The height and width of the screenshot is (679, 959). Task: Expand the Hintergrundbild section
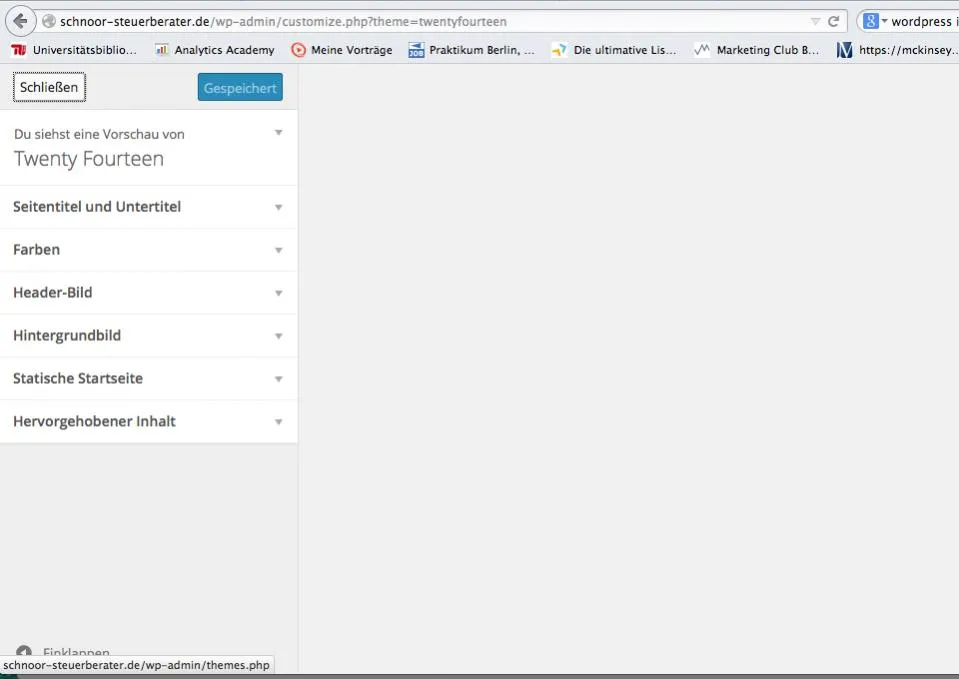click(149, 335)
